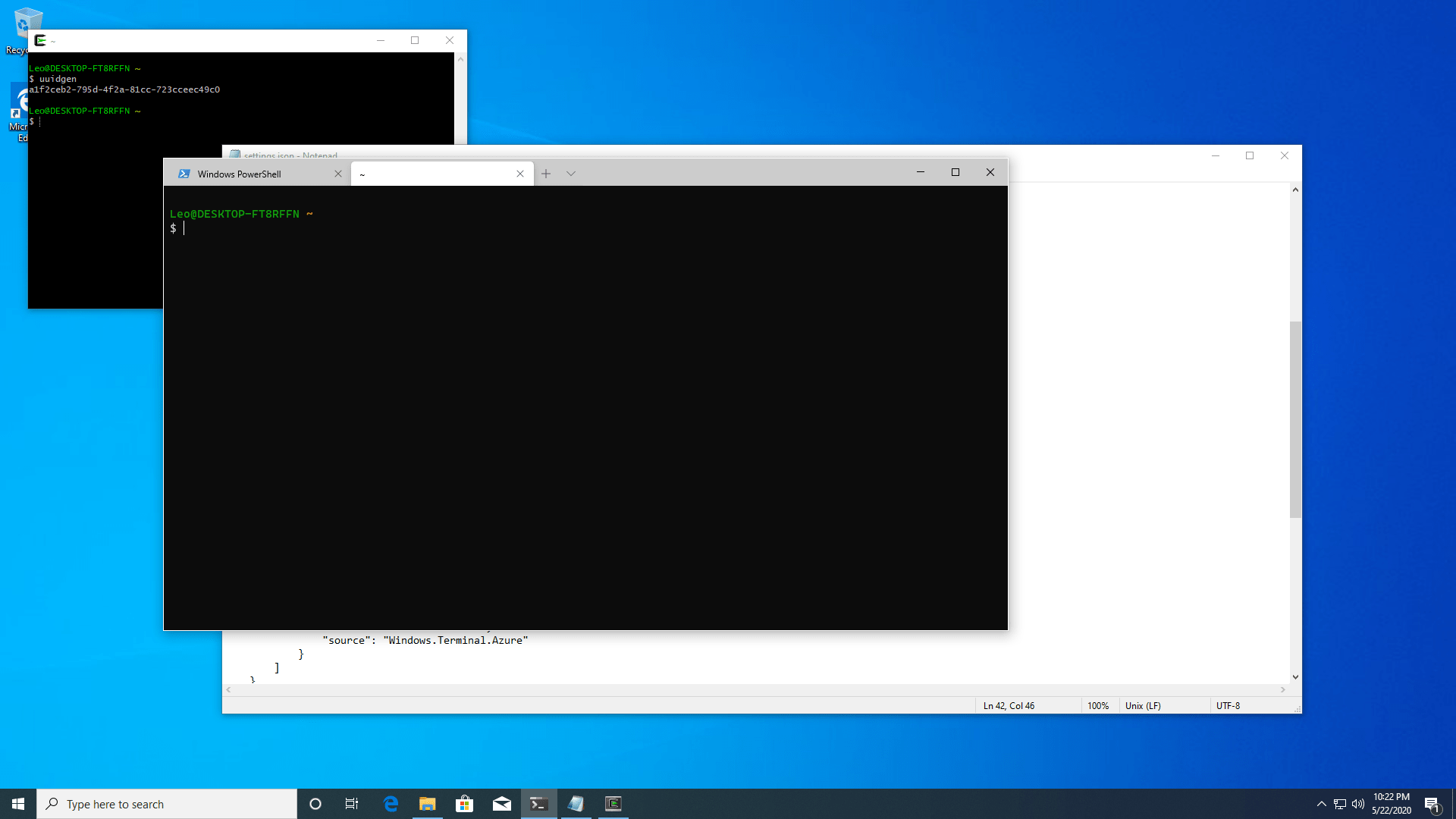Click in the Type here to search box
1456x819 pixels.
[152, 803]
